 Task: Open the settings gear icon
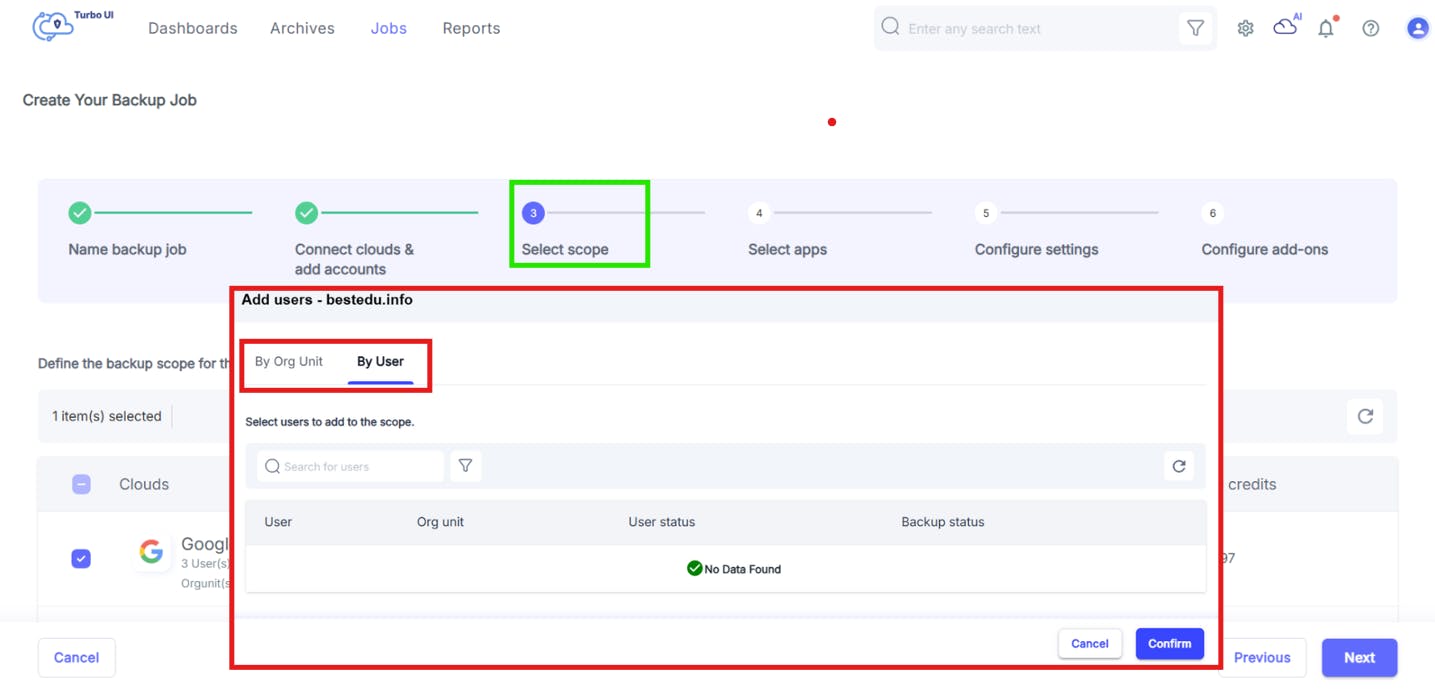(x=1245, y=29)
